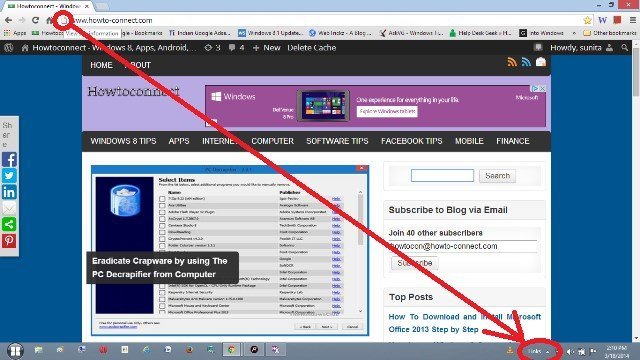Open the Web Index - A blog bookmark
Screen dimensions: 640x360
[x=340, y=33]
